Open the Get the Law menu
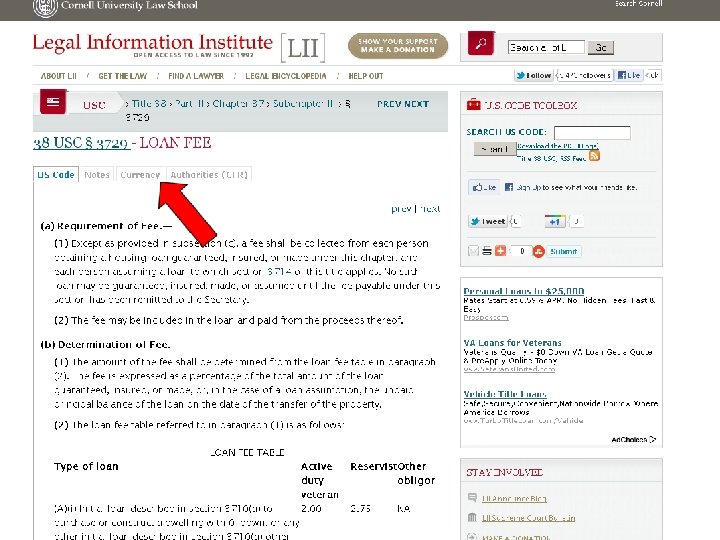The height and width of the screenshot is (540, 720). click(123, 76)
